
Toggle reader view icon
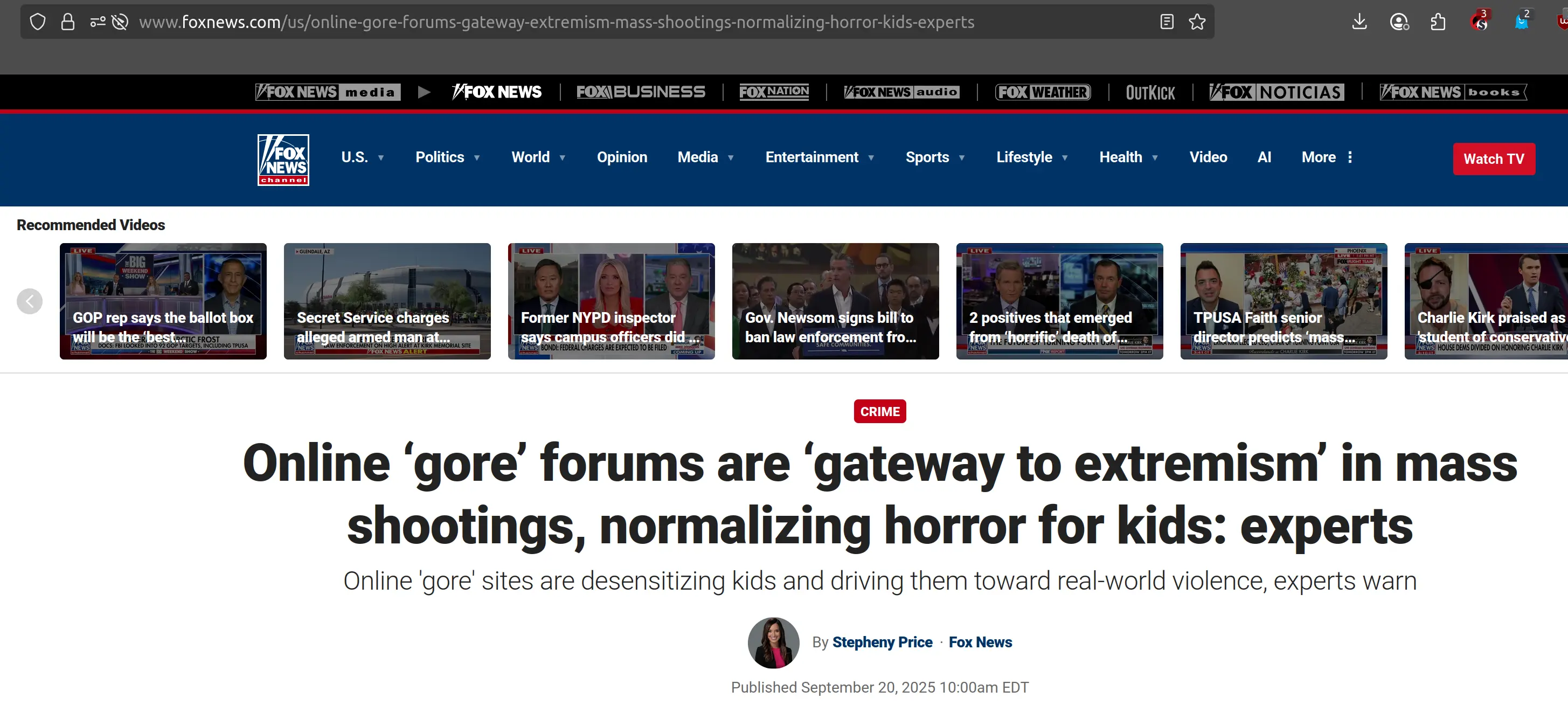1166,22
